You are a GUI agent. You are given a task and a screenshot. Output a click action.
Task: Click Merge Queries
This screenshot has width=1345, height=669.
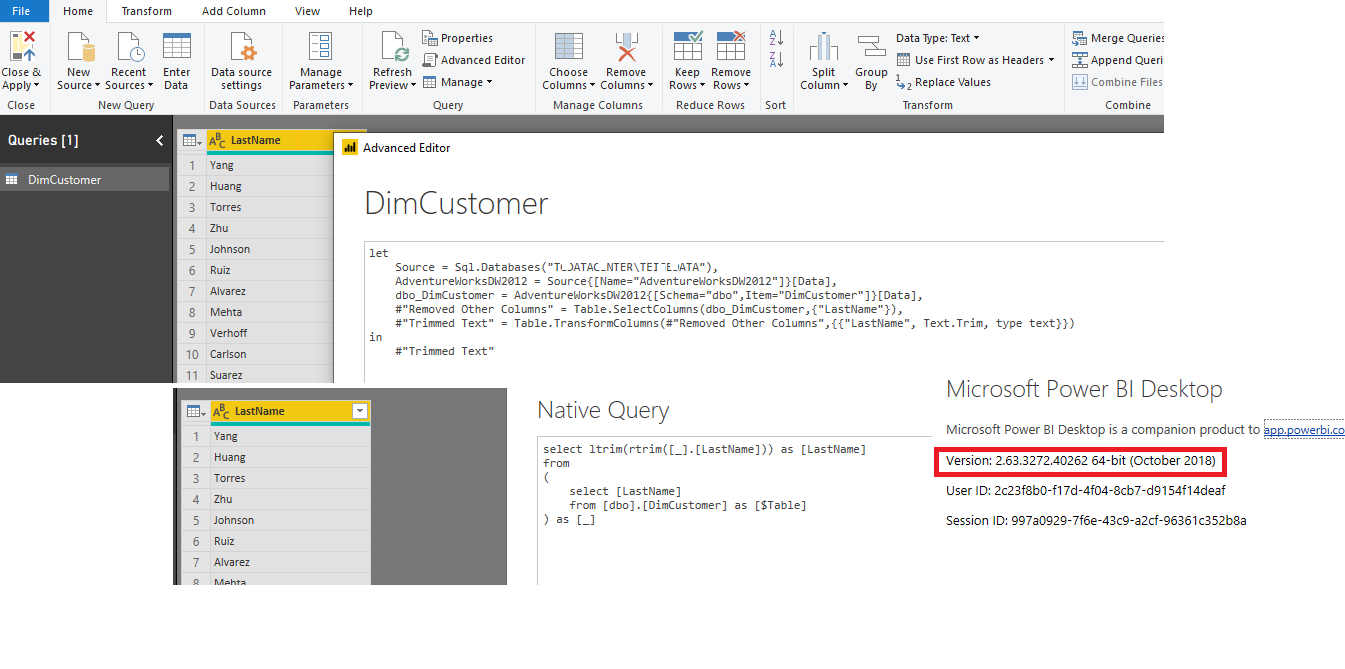pos(1119,38)
